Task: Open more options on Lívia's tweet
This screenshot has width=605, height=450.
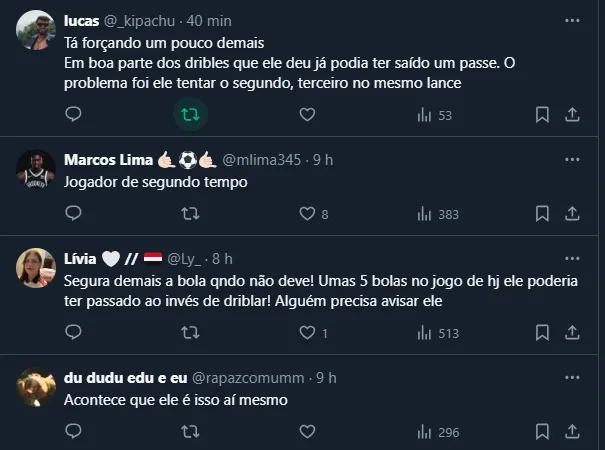Action: [x=572, y=255]
